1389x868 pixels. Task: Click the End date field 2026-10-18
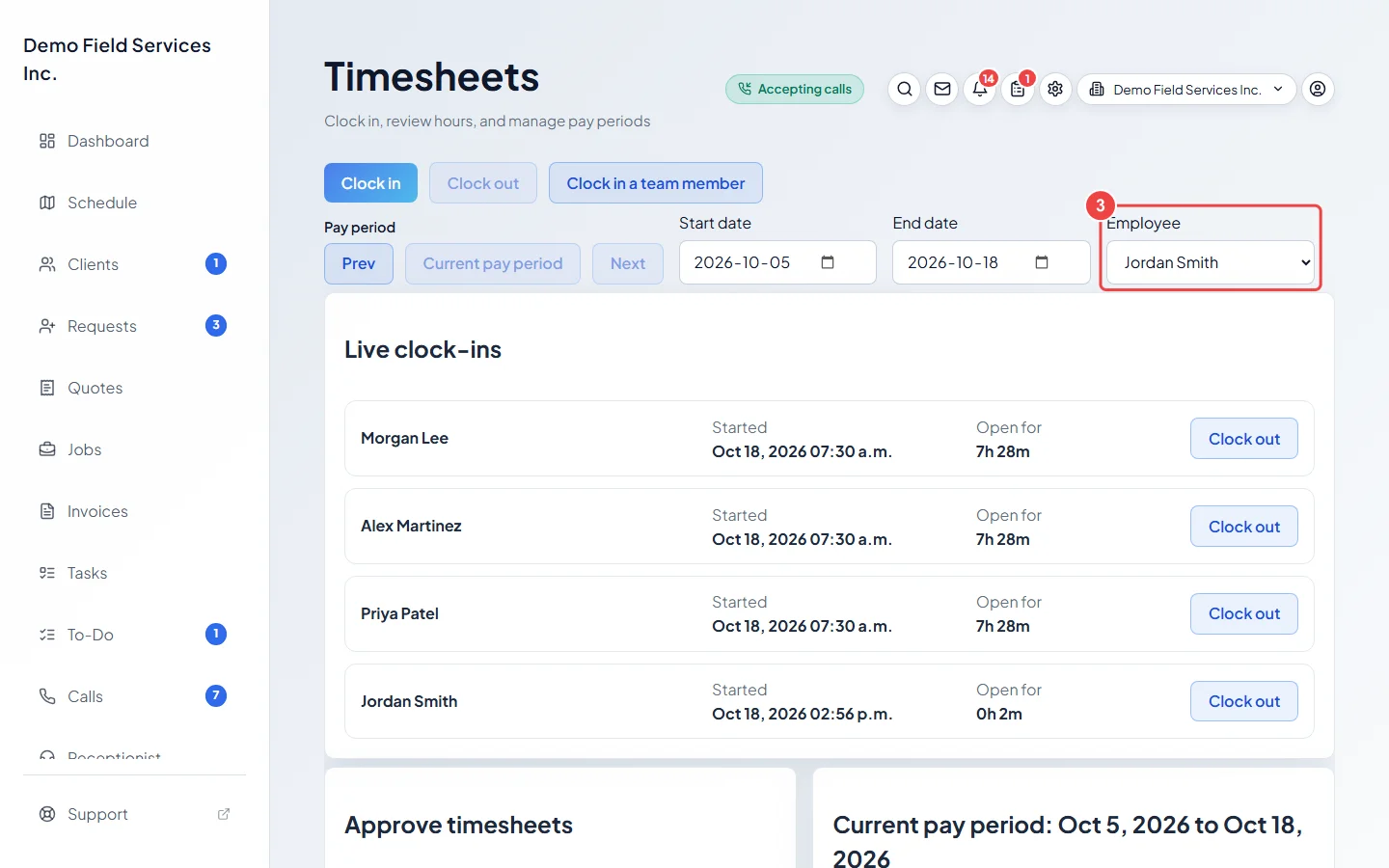tap(992, 262)
